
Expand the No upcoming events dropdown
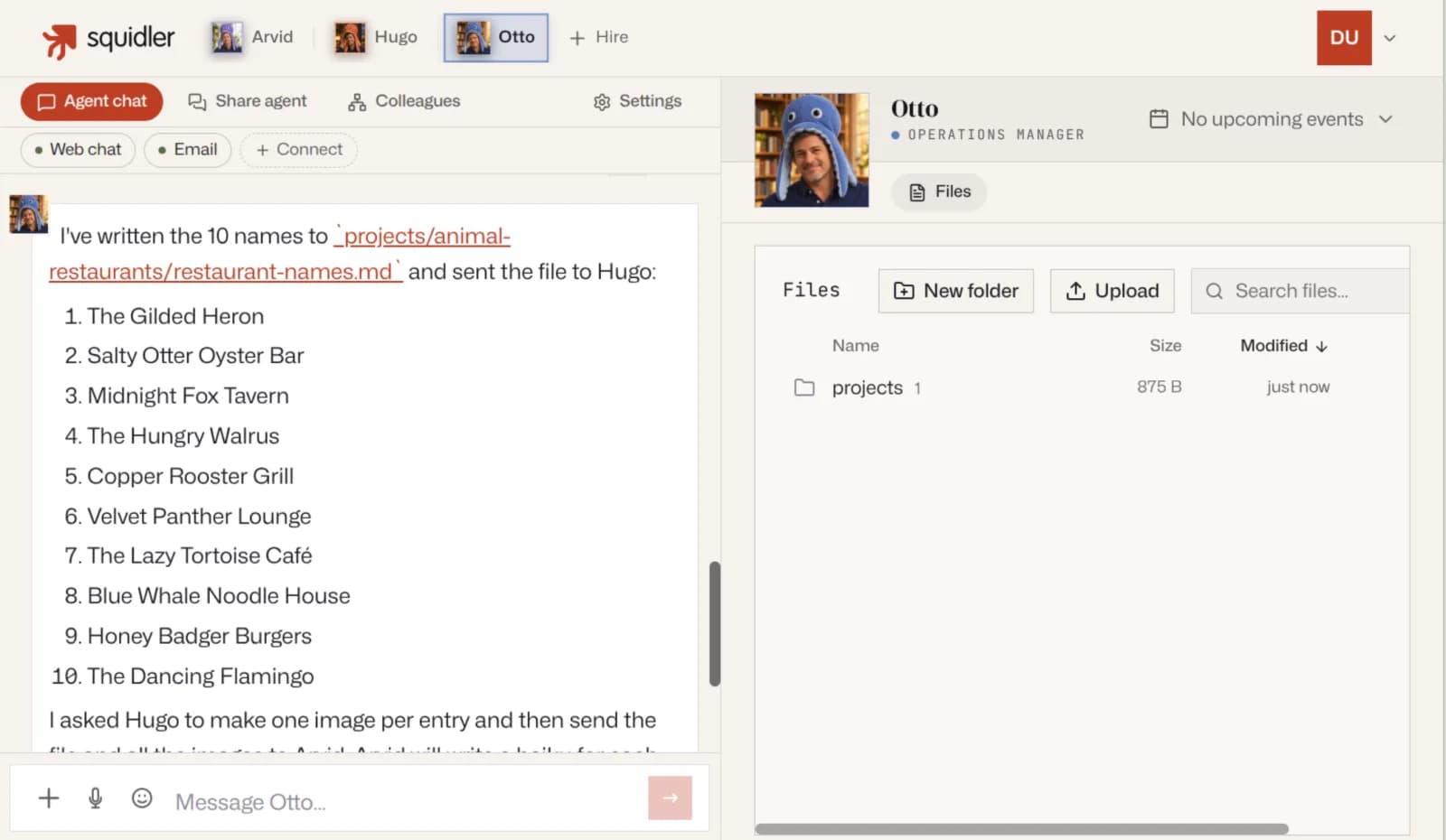click(1272, 119)
